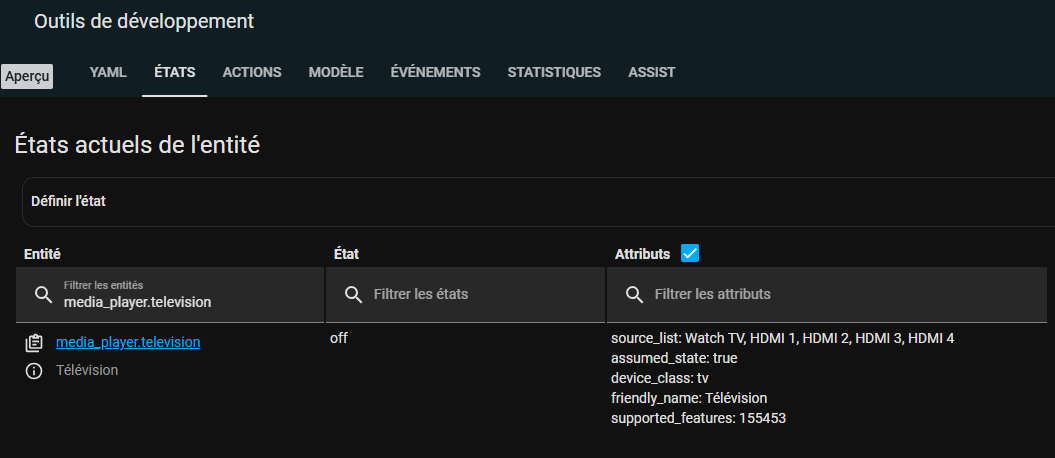Open the ACTIONS tab
The width and height of the screenshot is (1055, 458).
tap(252, 73)
